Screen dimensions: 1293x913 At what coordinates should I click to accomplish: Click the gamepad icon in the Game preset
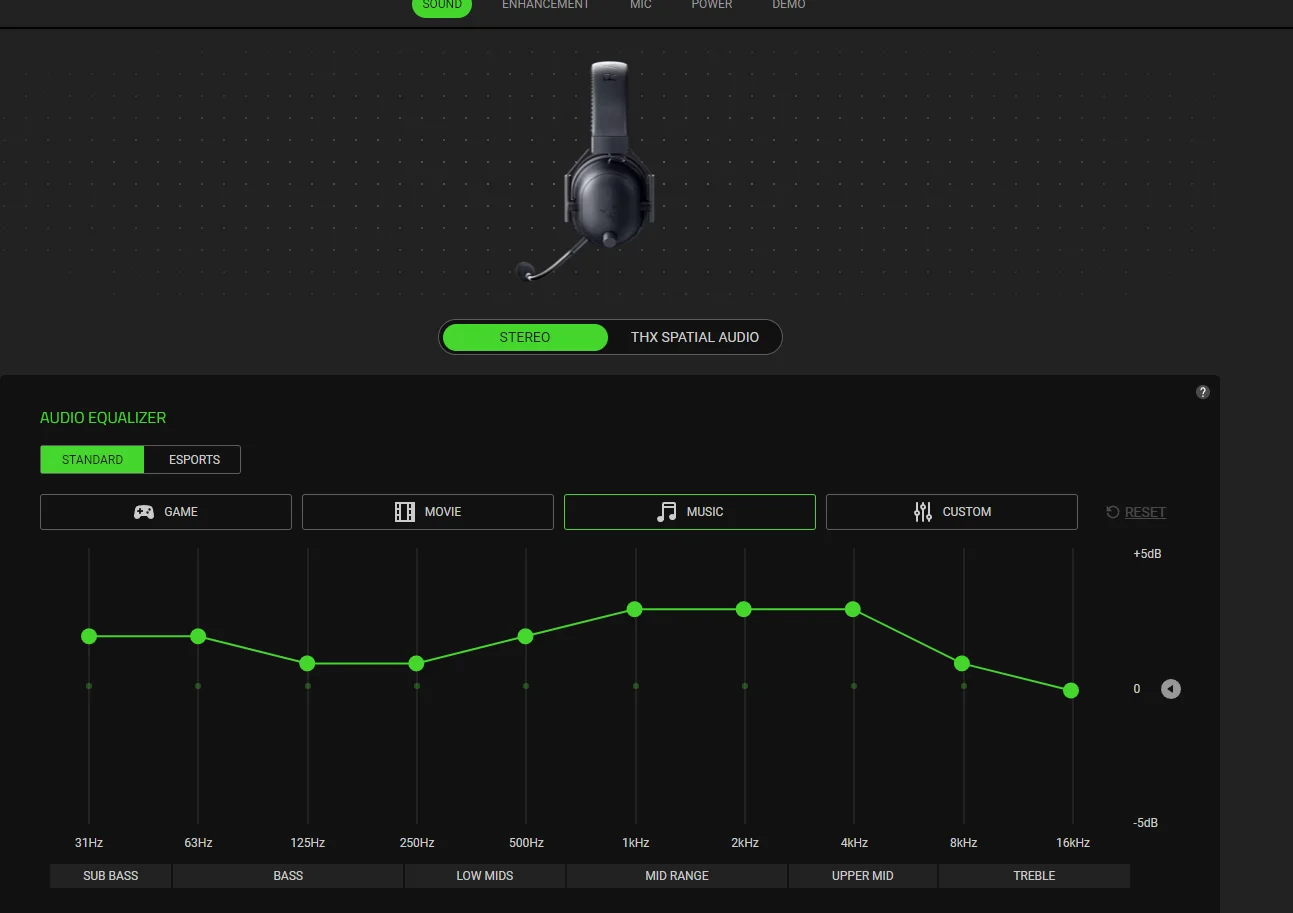point(144,512)
